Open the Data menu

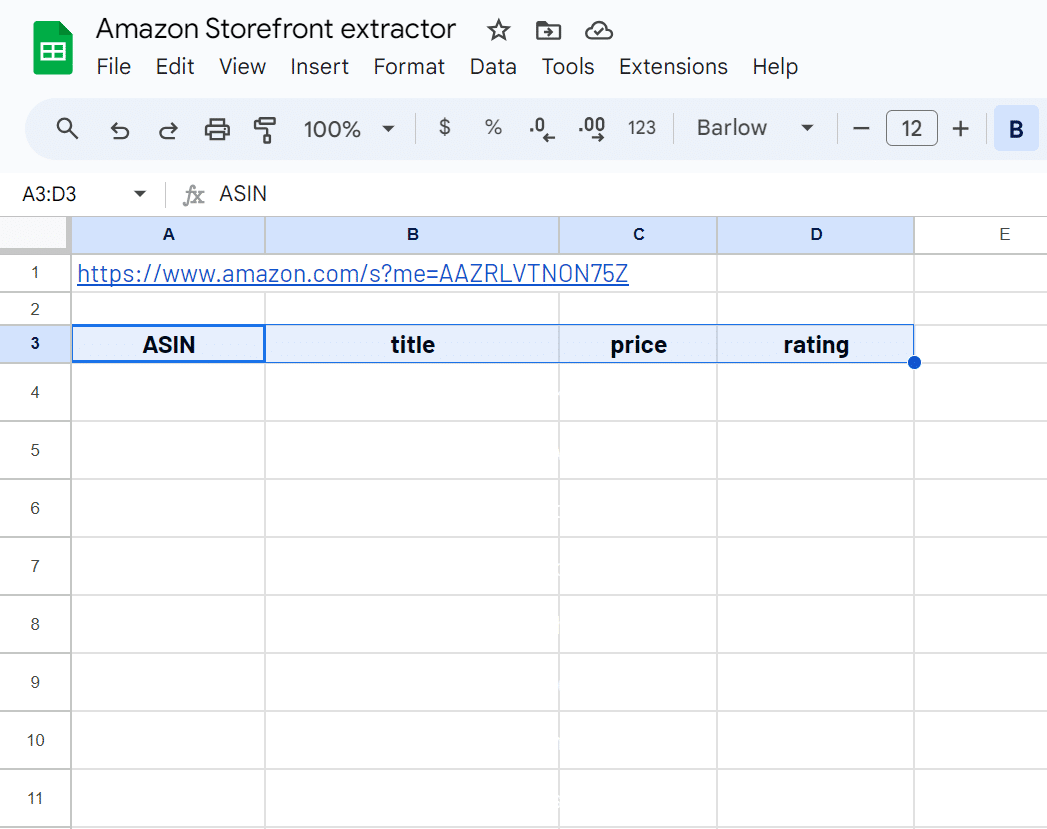(493, 67)
